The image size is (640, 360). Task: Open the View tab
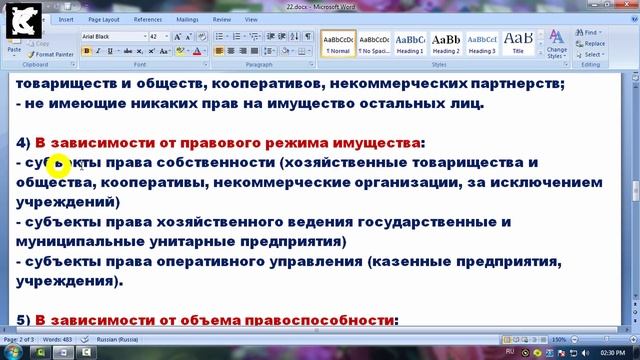click(251, 20)
